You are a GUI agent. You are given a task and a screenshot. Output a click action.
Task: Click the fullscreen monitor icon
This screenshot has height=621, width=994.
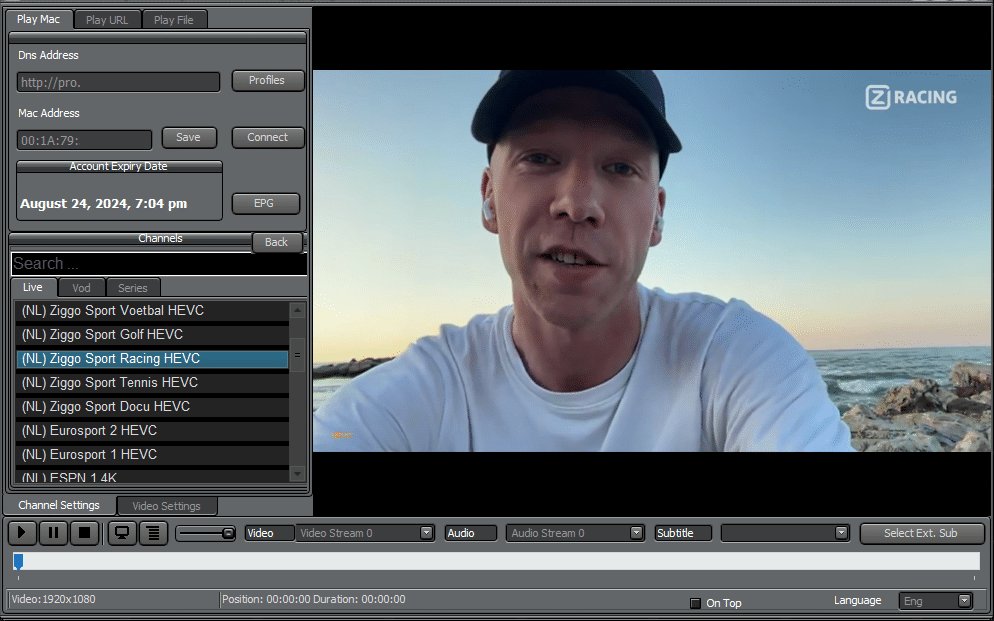click(x=122, y=533)
